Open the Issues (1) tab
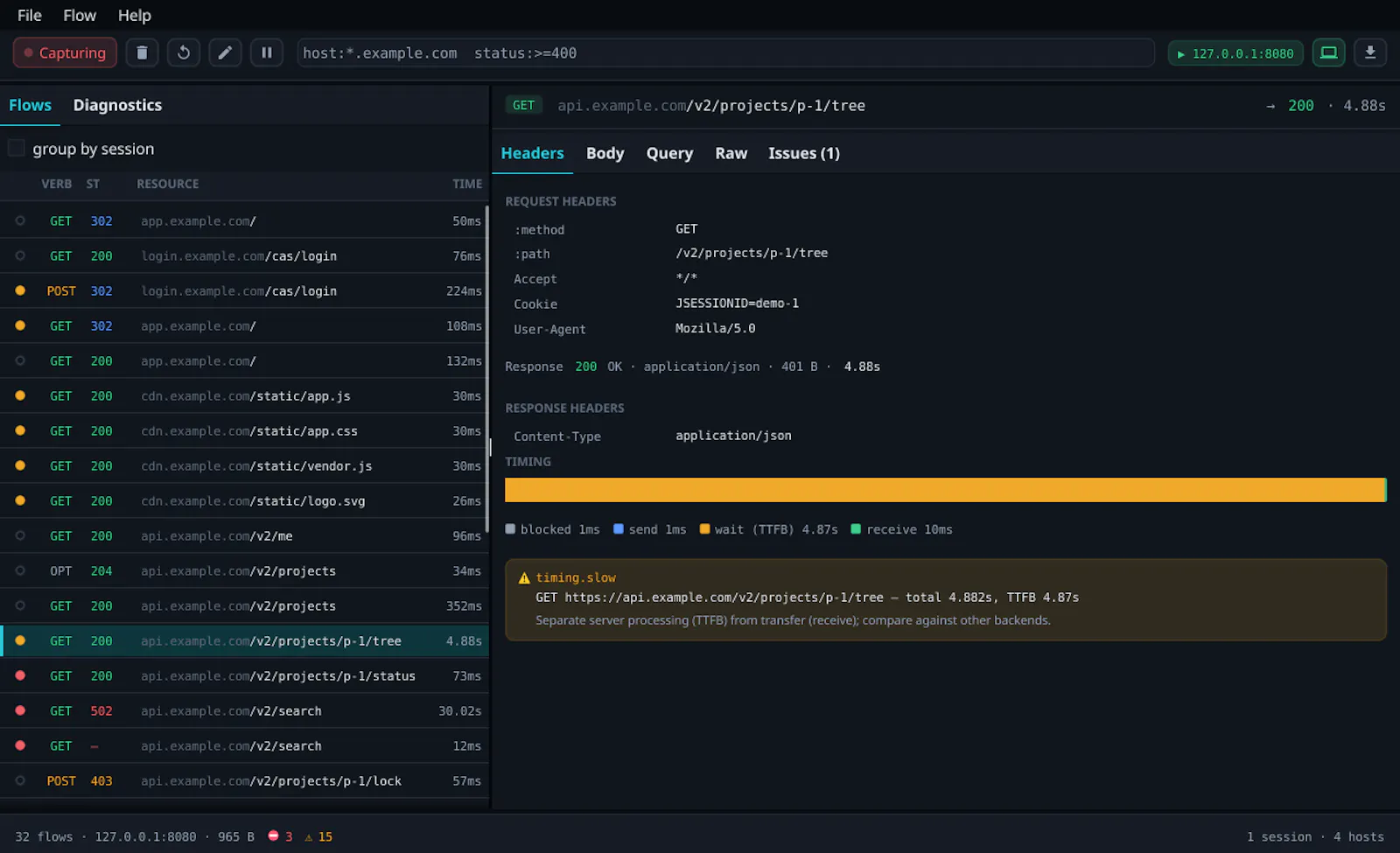 [803, 153]
